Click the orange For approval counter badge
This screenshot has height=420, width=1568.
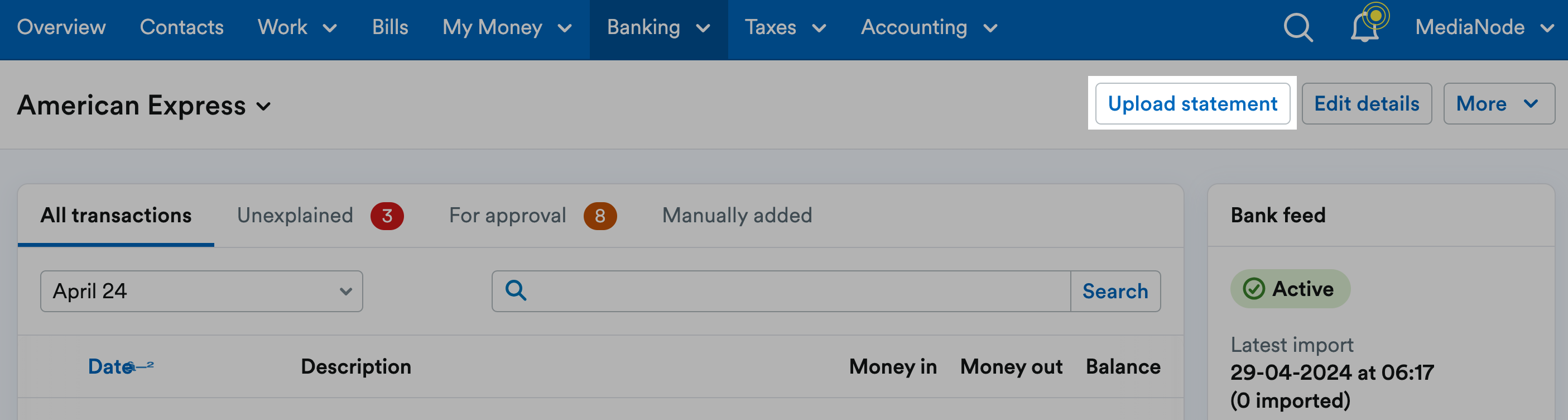(x=600, y=215)
